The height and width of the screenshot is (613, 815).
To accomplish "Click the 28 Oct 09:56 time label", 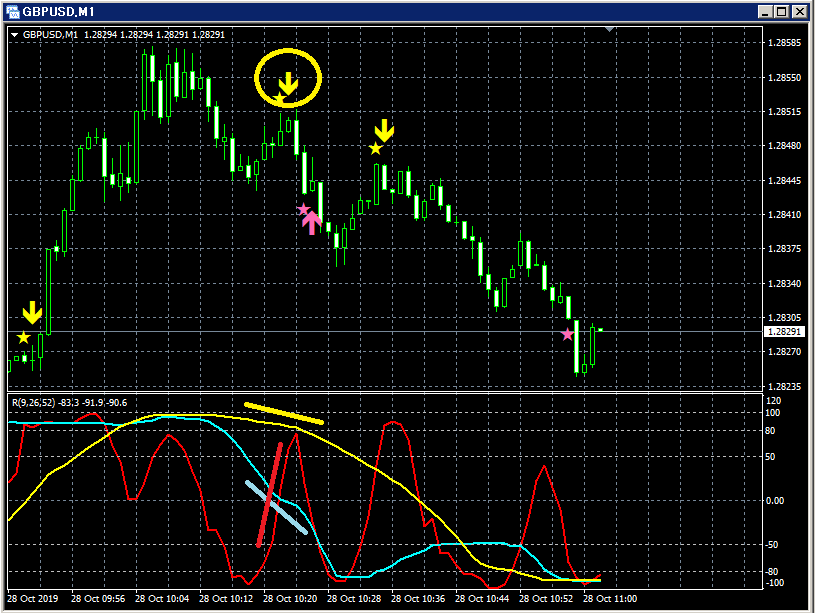I will click(x=98, y=598).
